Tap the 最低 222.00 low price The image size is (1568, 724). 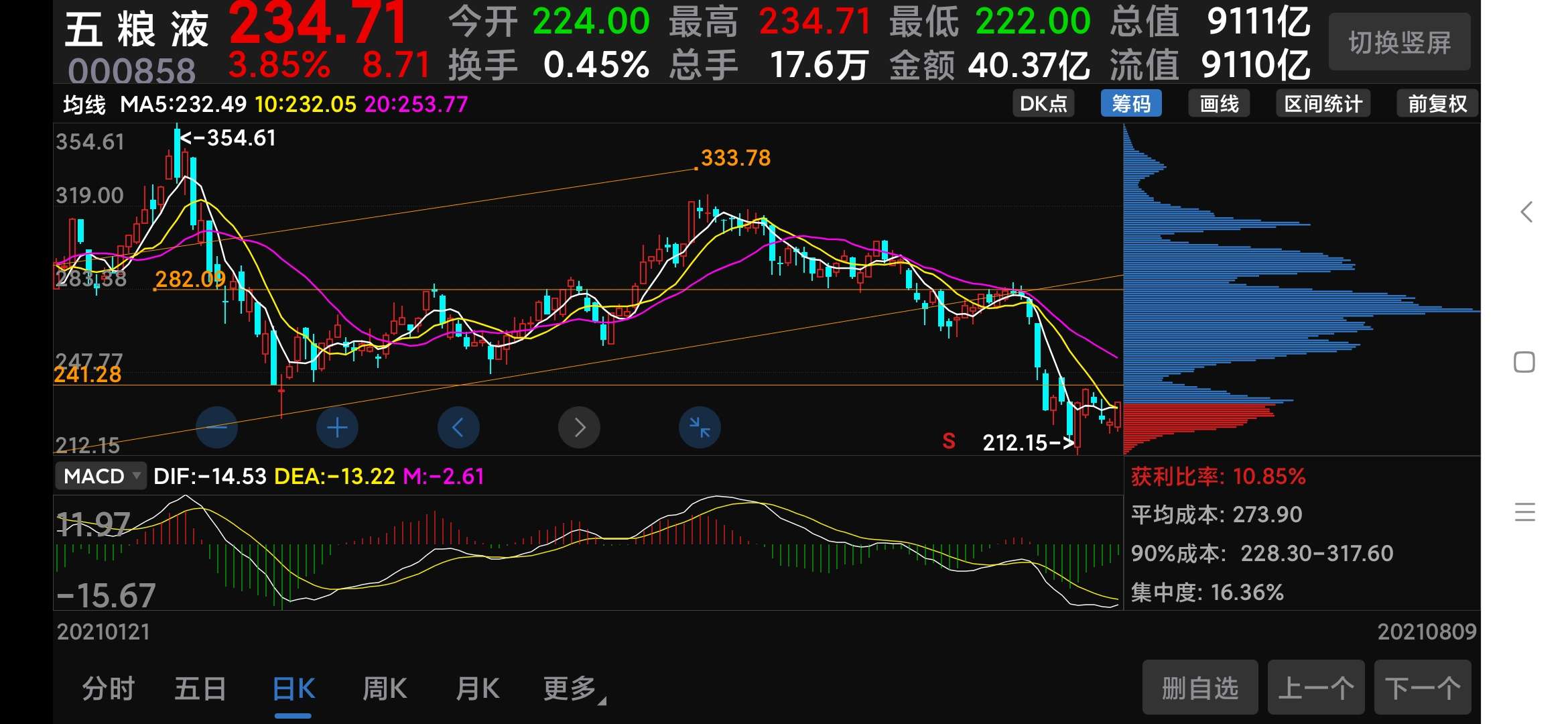click(x=990, y=21)
